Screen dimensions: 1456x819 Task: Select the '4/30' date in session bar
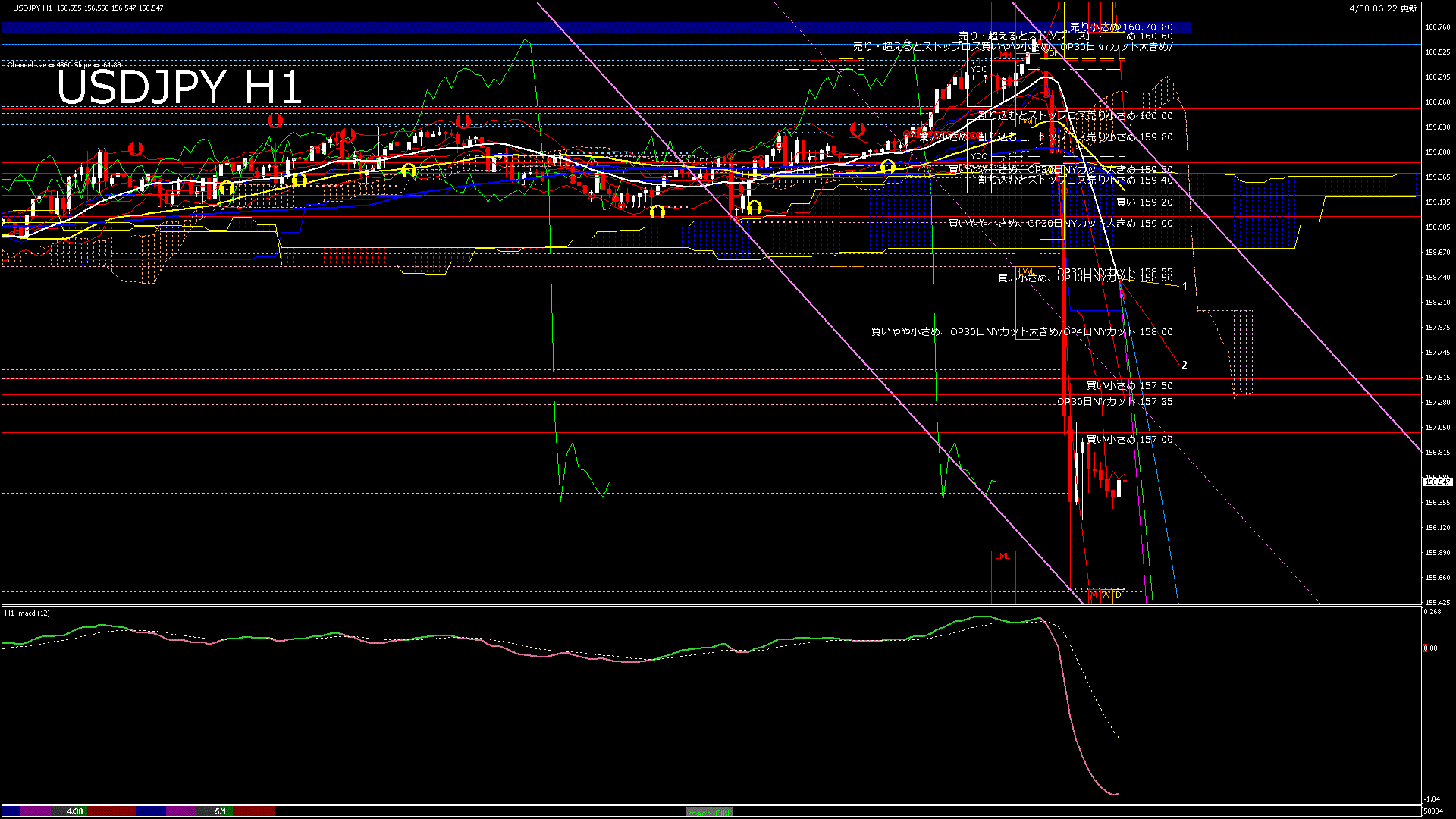75,811
